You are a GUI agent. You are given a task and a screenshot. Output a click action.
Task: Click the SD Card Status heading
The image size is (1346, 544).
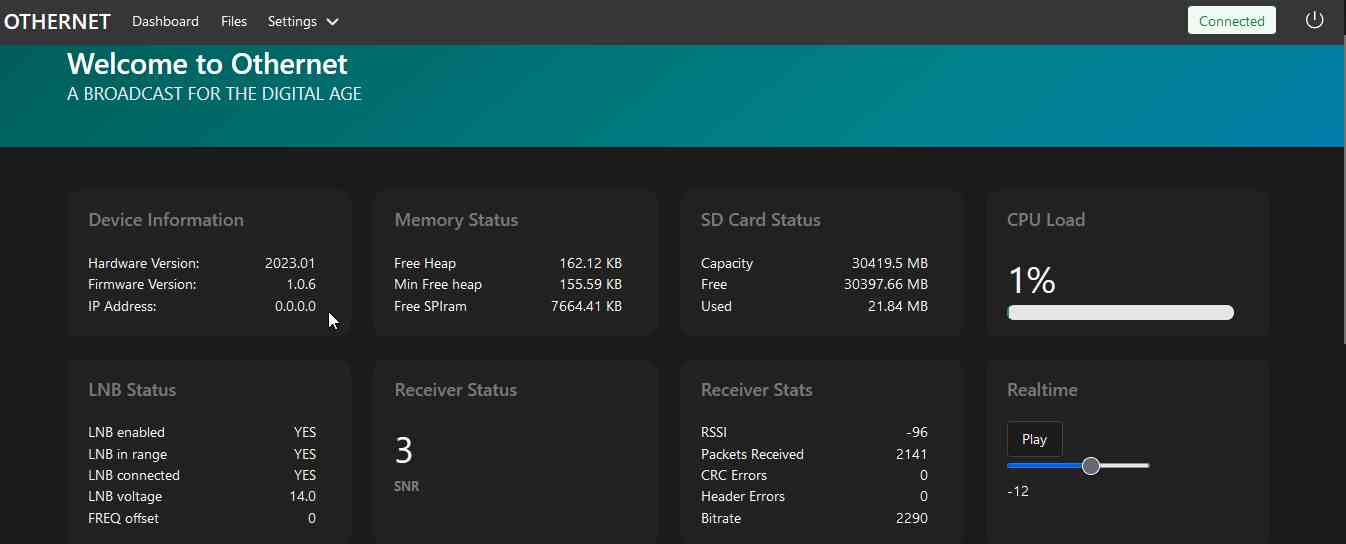point(760,220)
